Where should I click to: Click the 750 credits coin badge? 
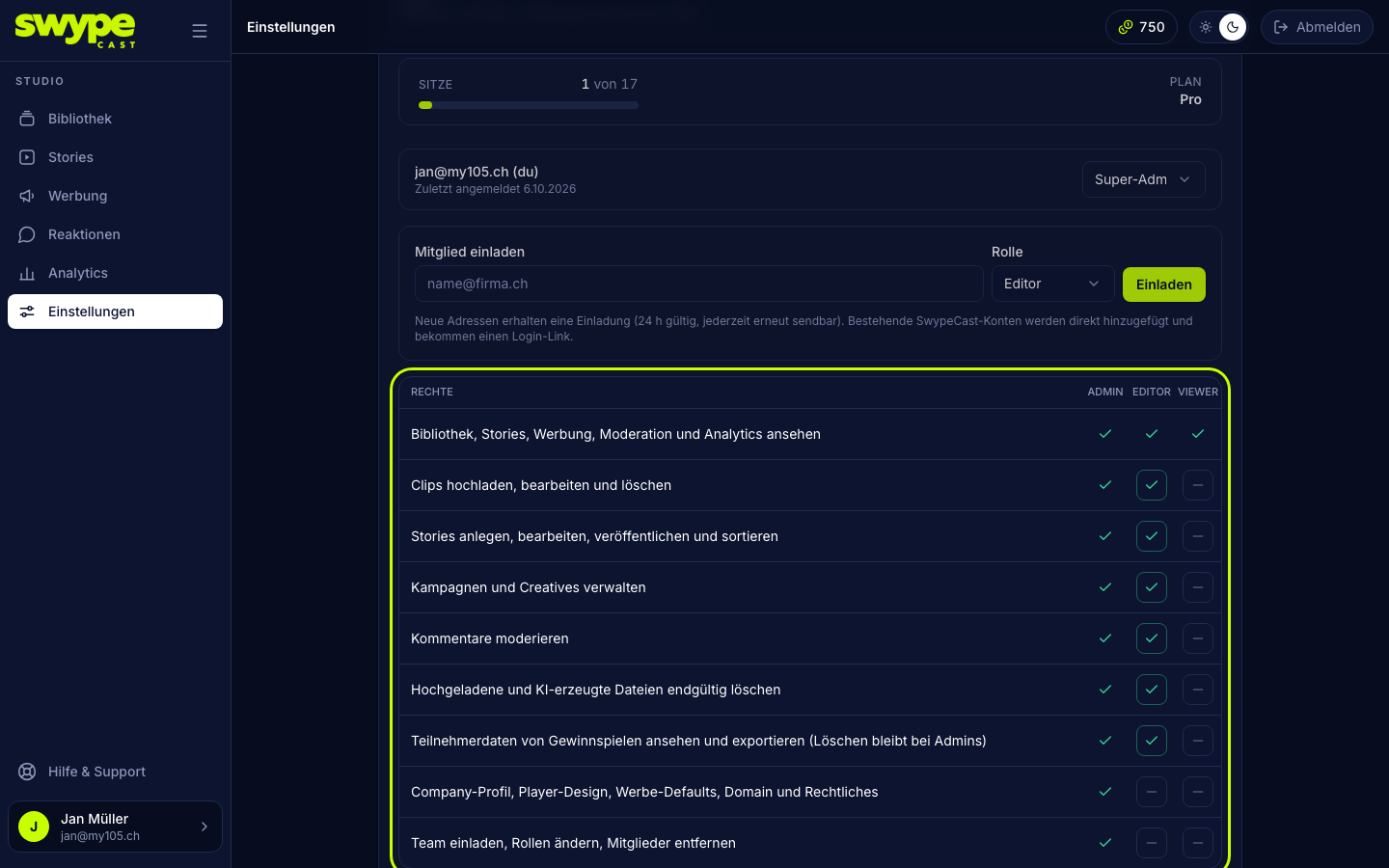1141,27
